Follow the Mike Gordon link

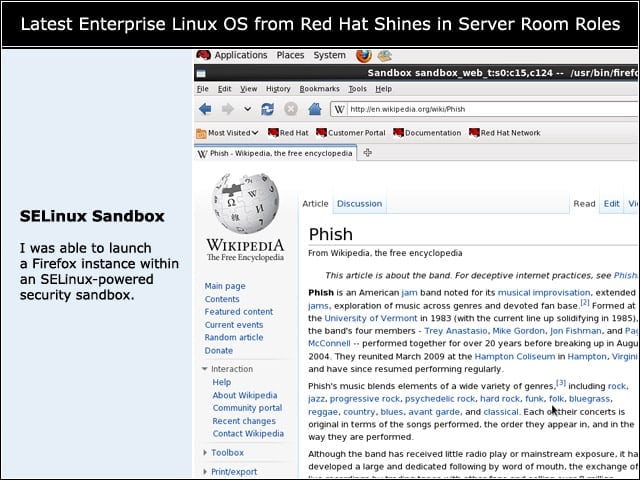pos(518,331)
